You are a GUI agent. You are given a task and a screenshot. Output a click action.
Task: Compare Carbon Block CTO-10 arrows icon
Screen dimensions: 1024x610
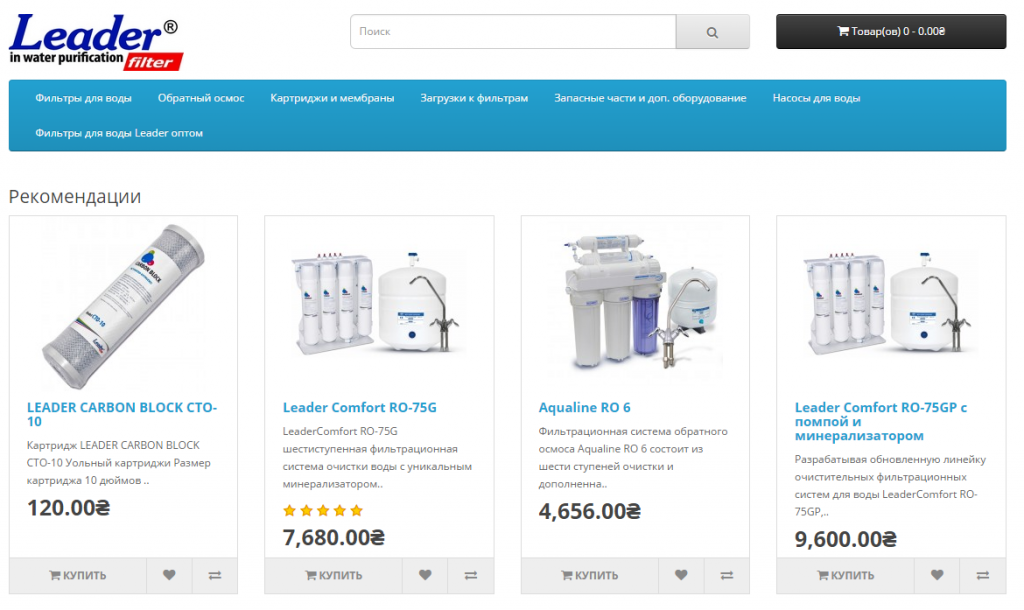215,575
